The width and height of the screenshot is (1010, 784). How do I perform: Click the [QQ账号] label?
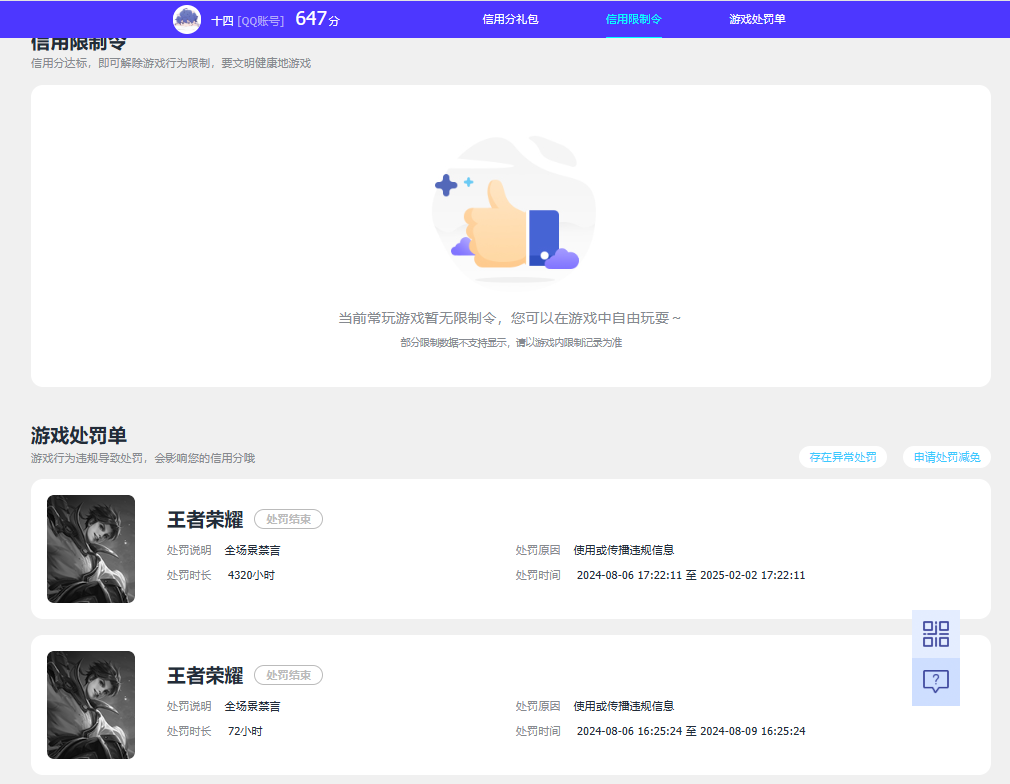(261, 21)
